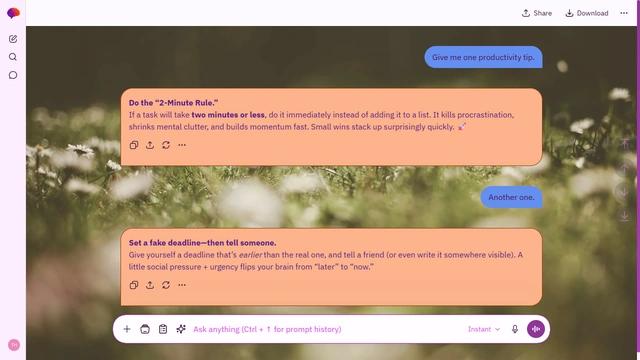The height and width of the screenshot is (360, 640).
Task: Click the chat bubble icon in the sidebar
Action: pos(13,75)
